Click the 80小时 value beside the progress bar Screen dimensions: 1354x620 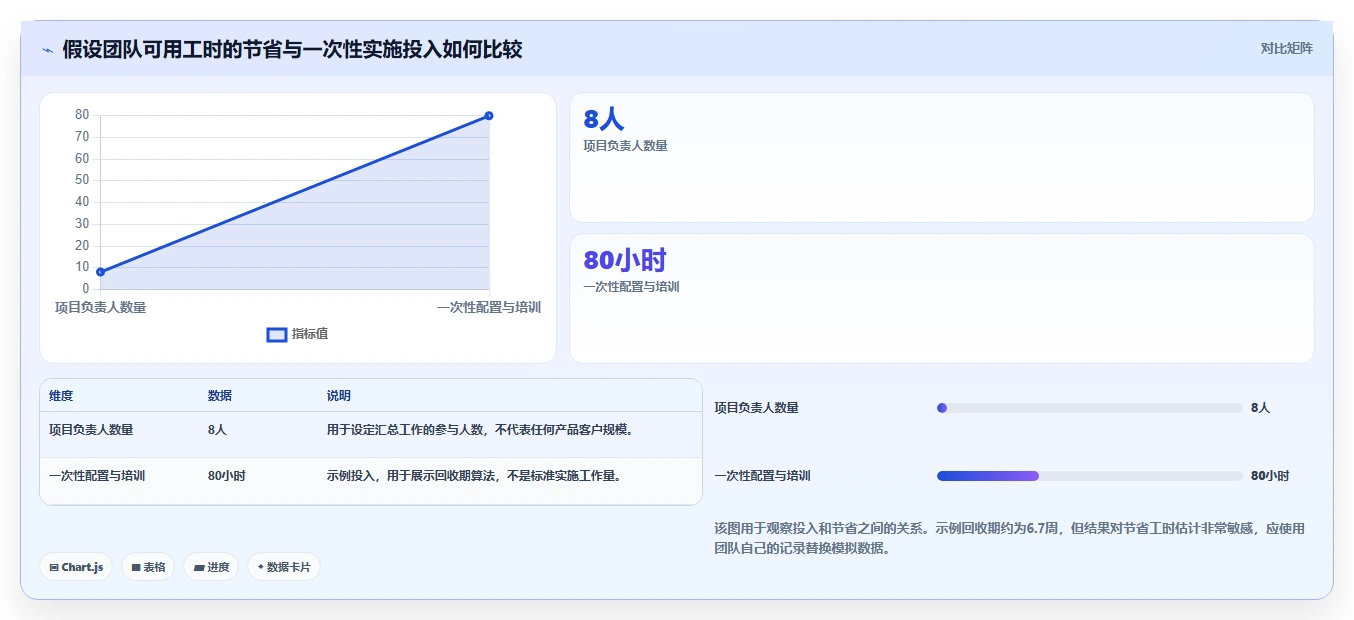[x=1270, y=476]
